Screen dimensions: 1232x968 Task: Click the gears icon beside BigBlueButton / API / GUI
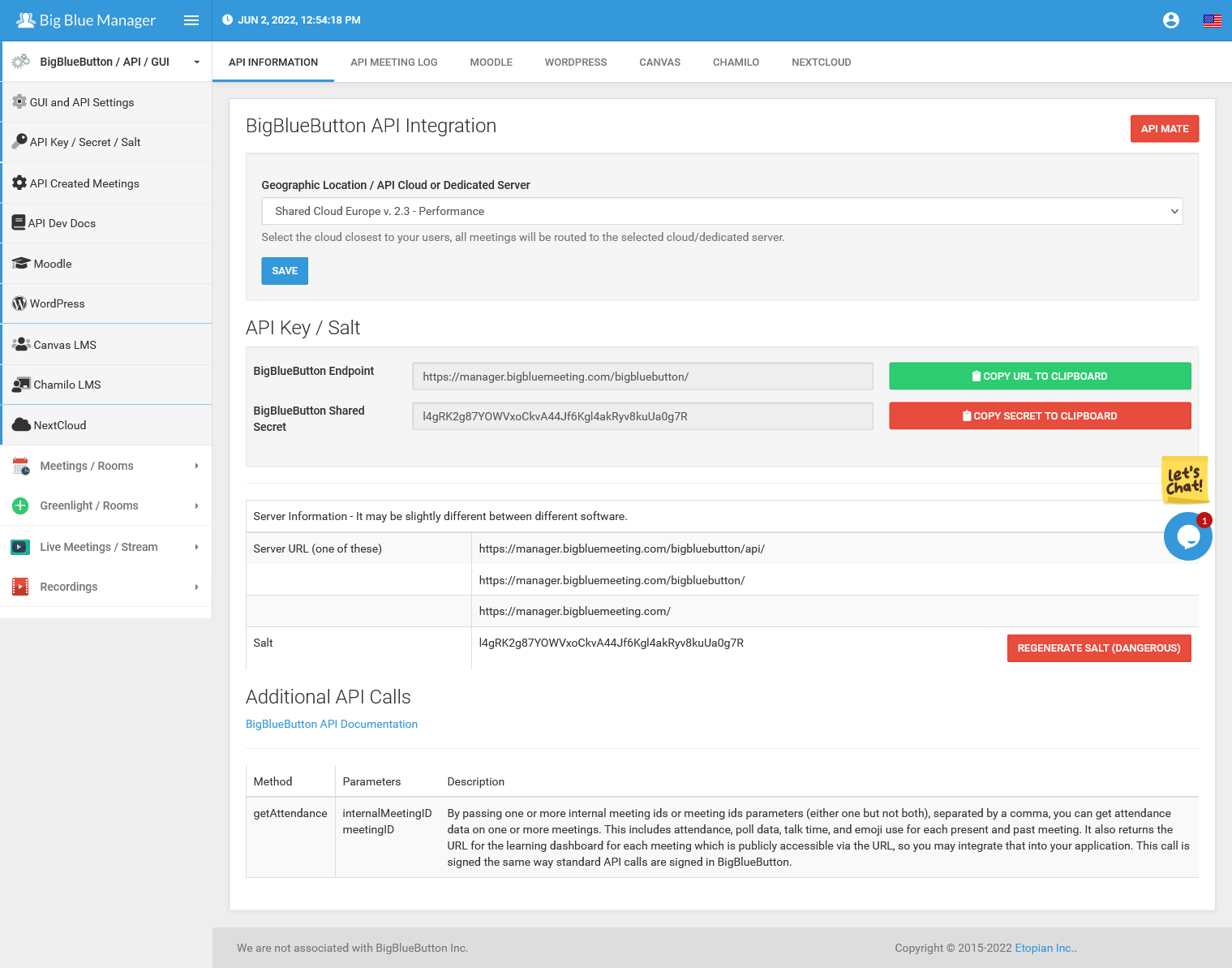pos(20,62)
